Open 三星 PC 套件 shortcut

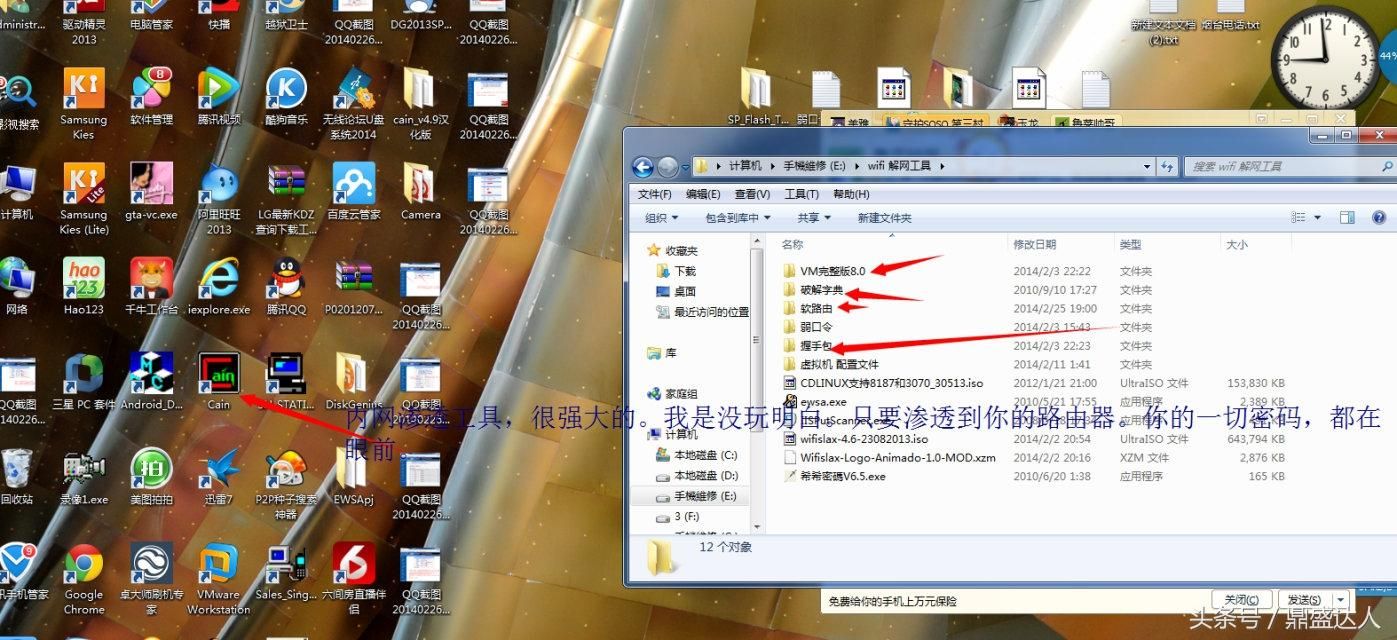click(84, 381)
